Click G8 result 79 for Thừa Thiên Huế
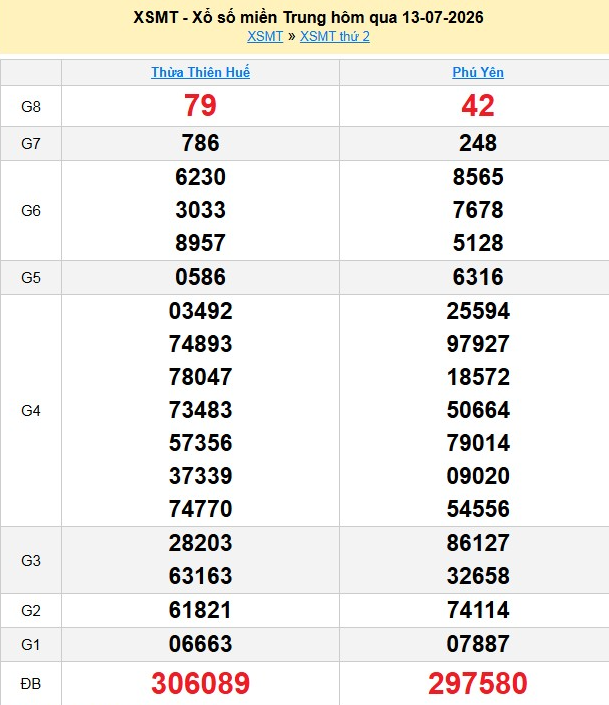 click(x=200, y=106)
